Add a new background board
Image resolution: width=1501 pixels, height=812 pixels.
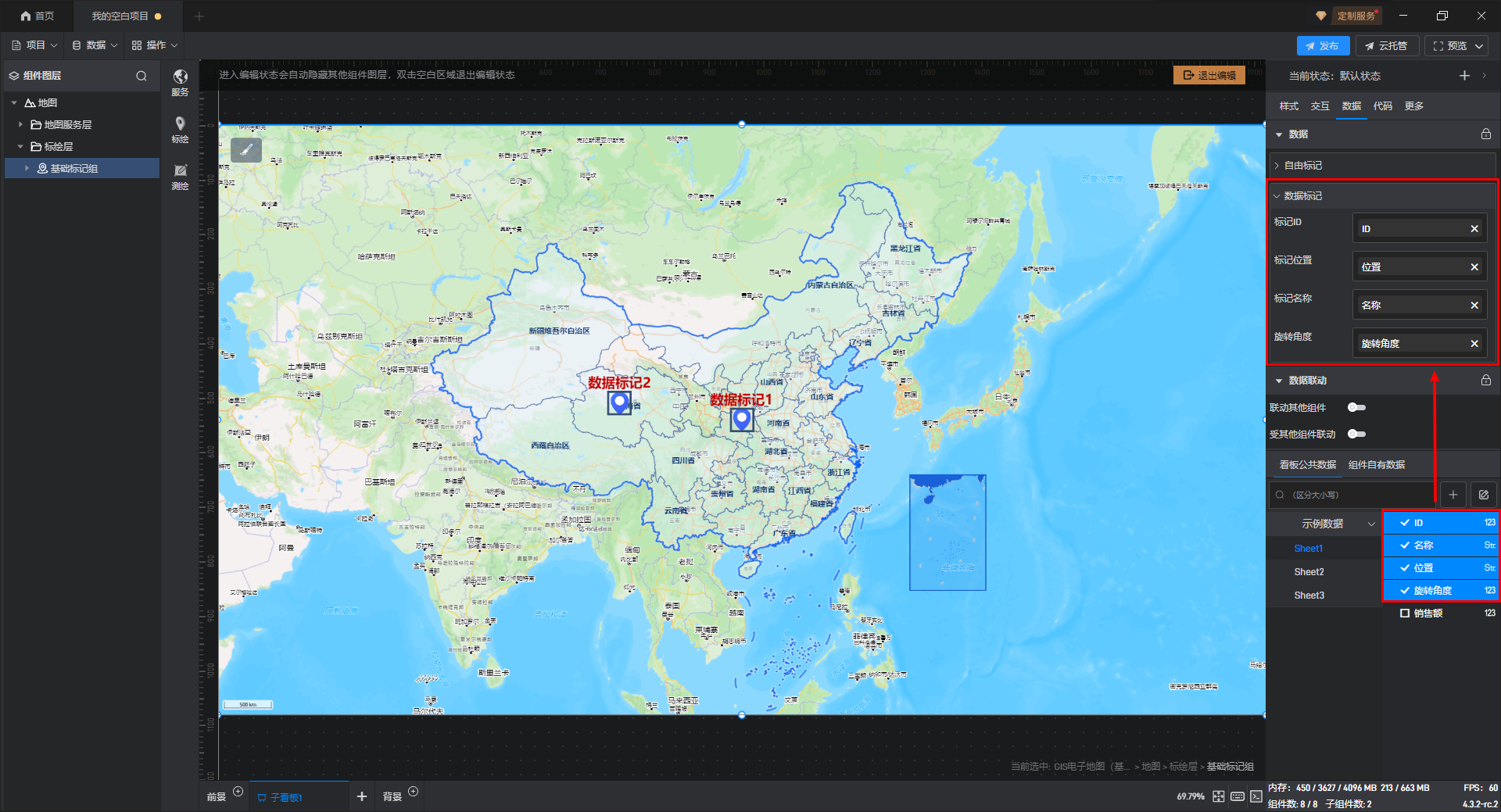(414, 792)
